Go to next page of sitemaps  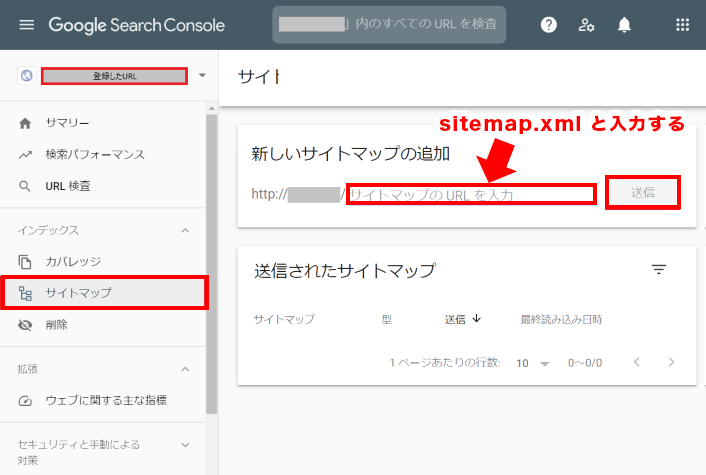[x=671, y=362]
